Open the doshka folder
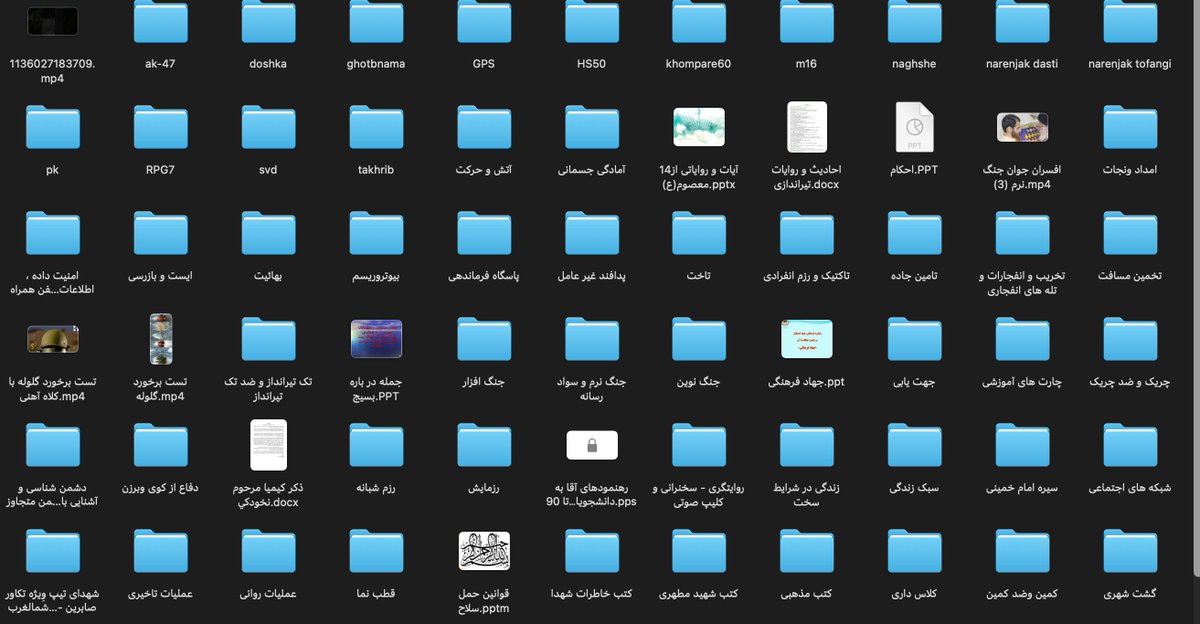 pyautogui.click(x=268, y=21)
